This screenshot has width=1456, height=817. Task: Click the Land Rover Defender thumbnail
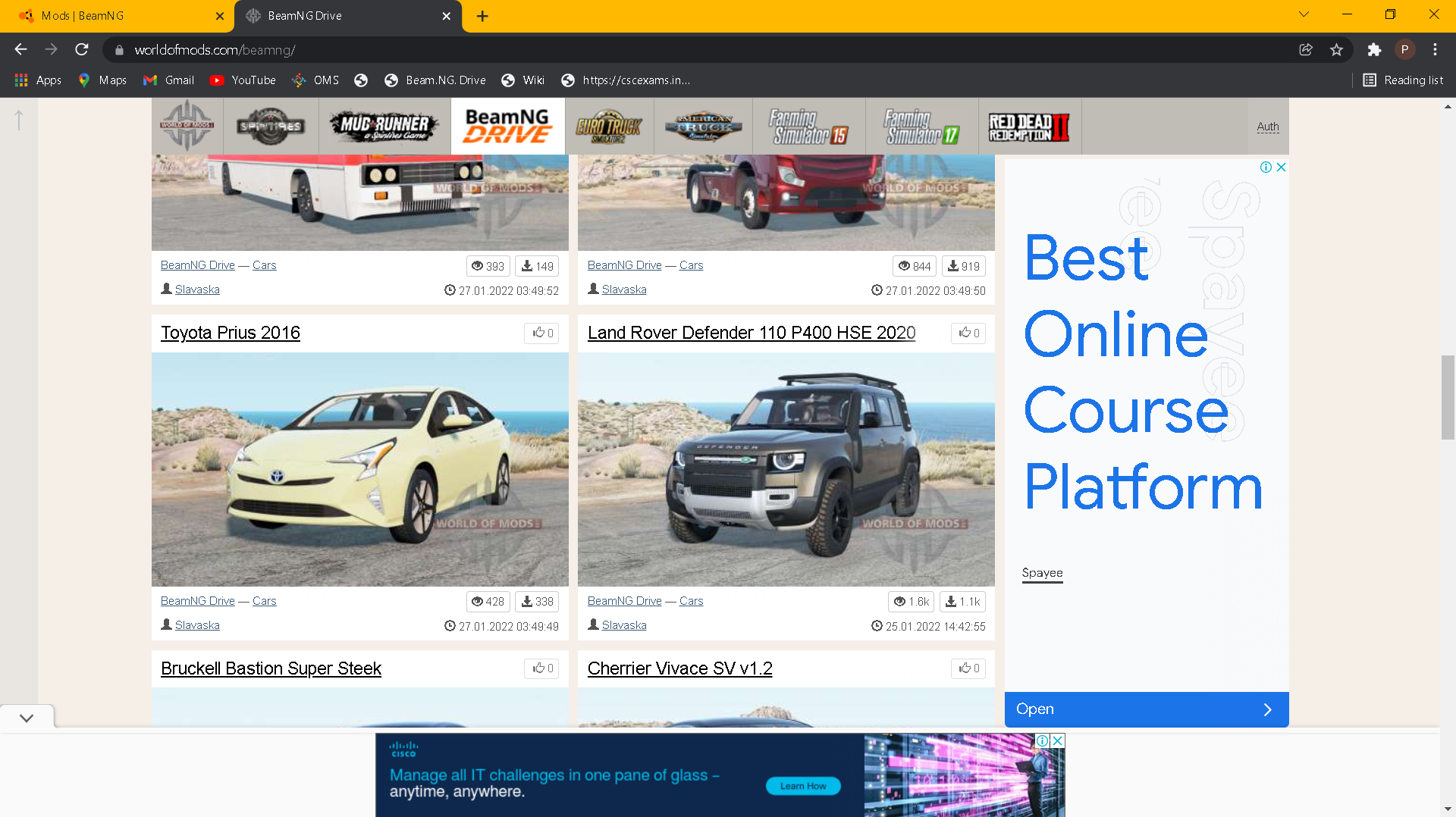pos(786,469)
